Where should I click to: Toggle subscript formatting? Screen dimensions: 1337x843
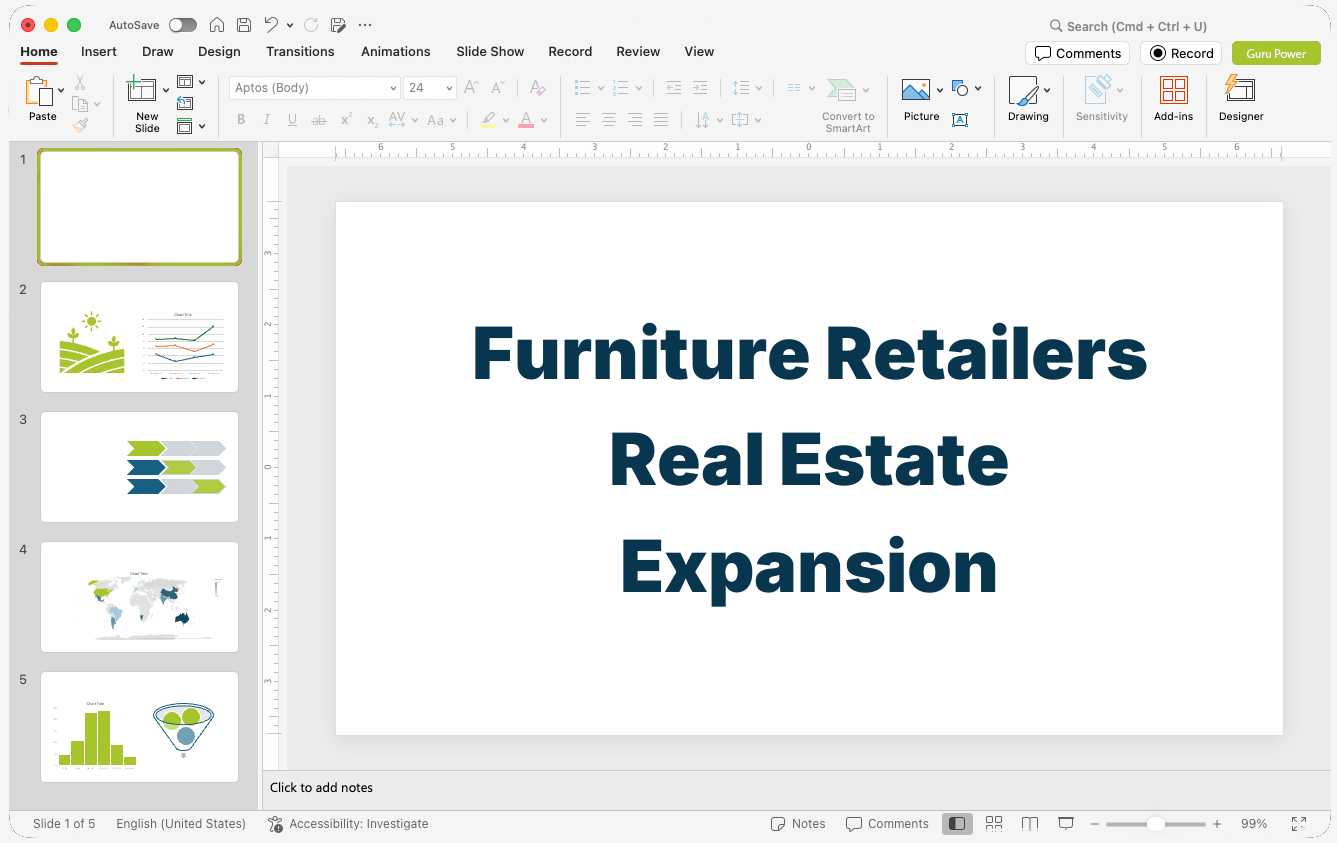(372, 120)
